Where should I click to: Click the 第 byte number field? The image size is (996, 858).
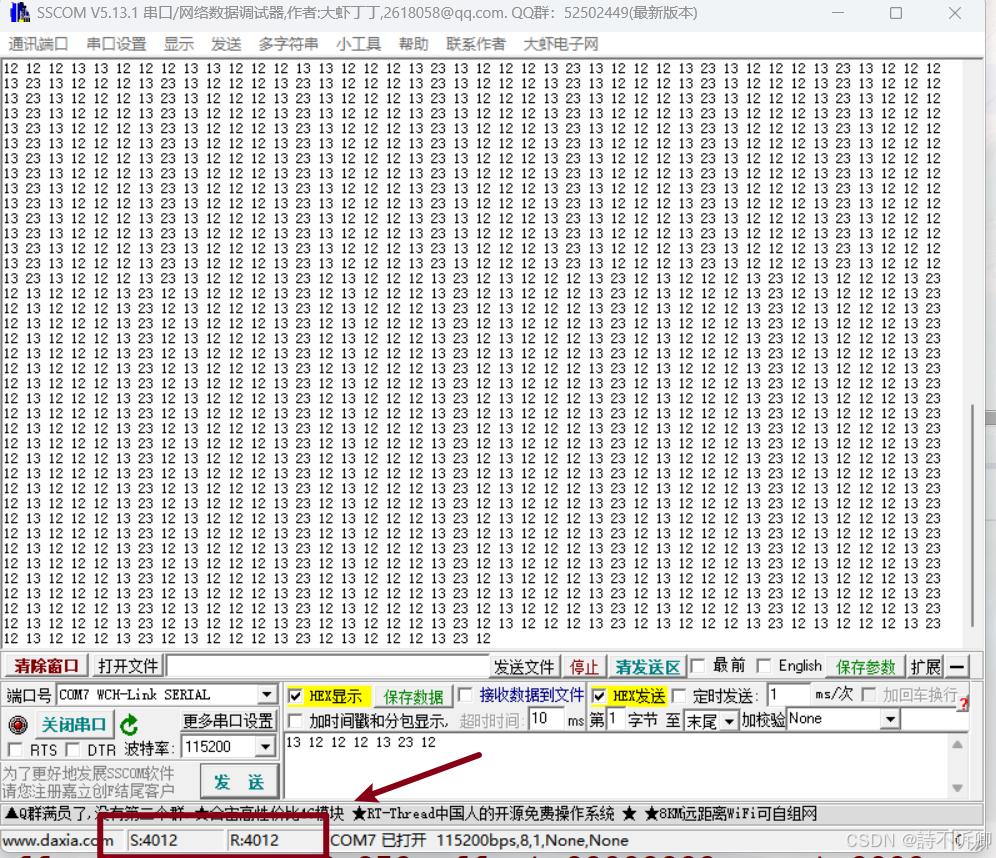coord(616,720)
